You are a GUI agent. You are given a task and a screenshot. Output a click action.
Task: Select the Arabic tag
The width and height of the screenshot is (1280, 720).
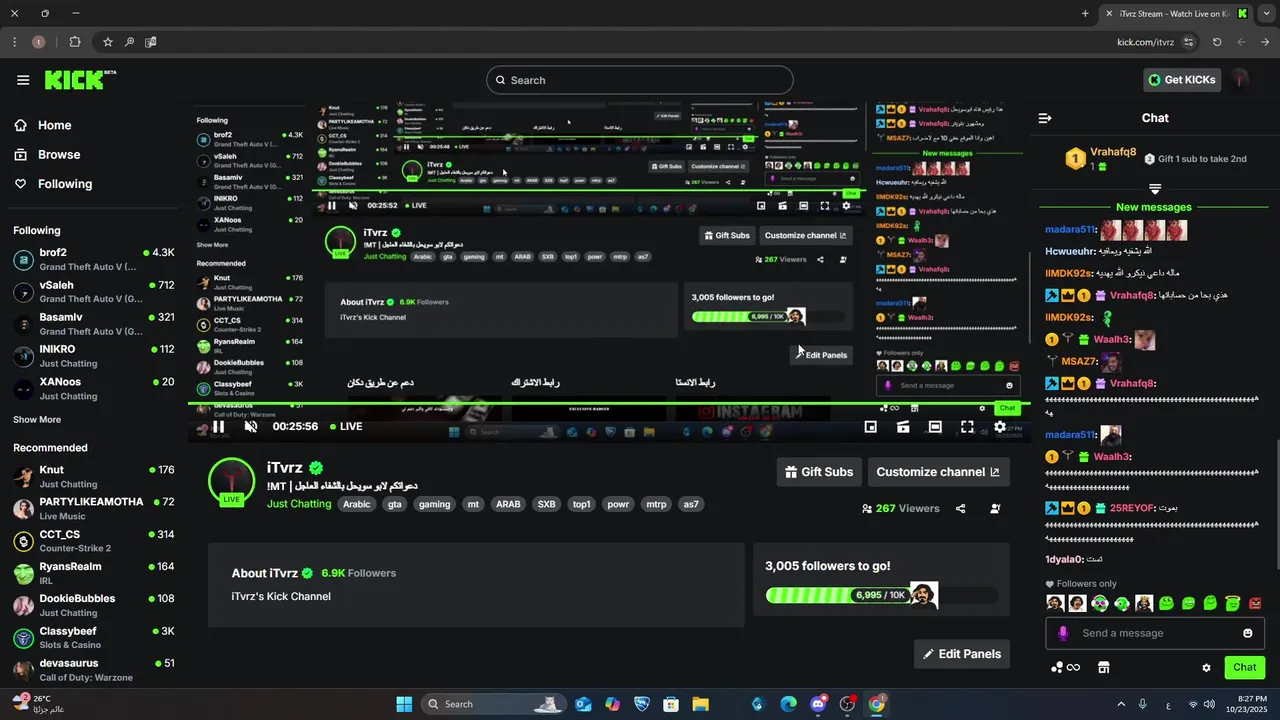tap(357, 504)
